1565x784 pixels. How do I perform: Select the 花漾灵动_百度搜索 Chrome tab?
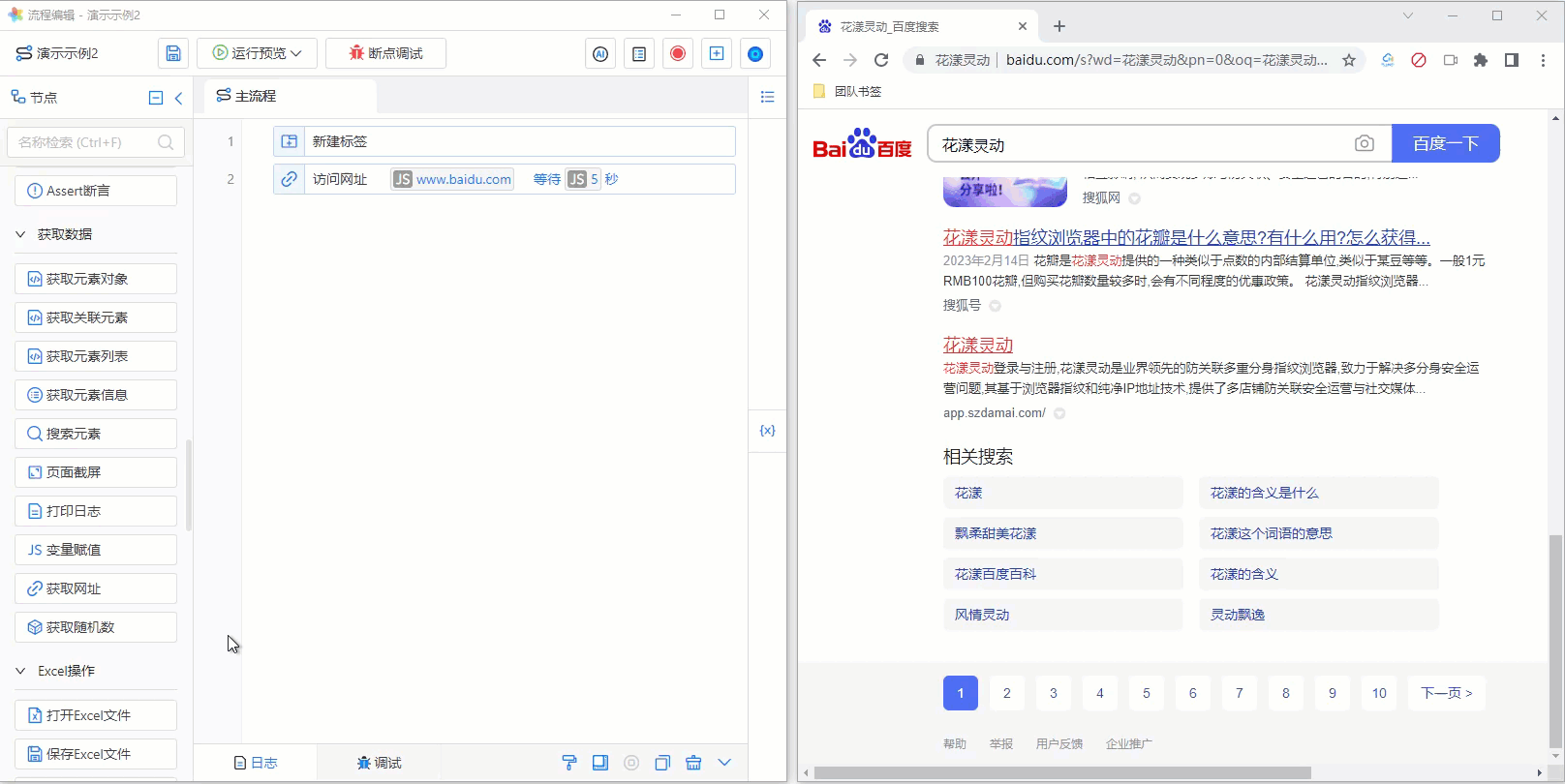click(924, 26)
